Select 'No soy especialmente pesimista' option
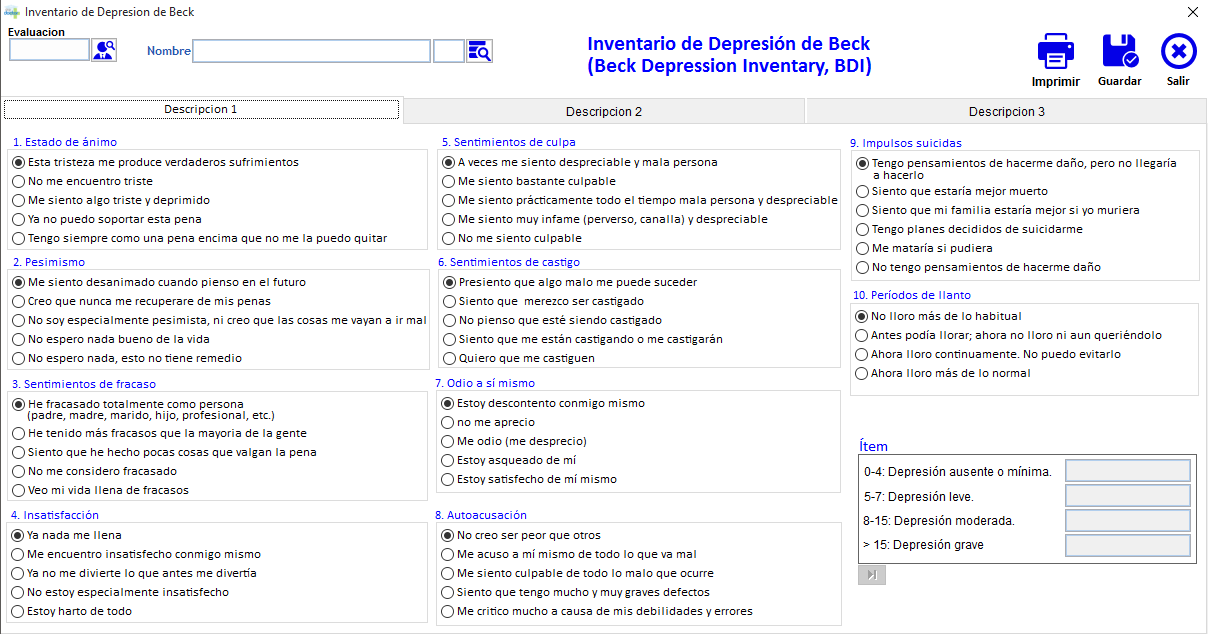Viewport: 1208px width, 634px height. pyautogui.click(x=219, y=320)
